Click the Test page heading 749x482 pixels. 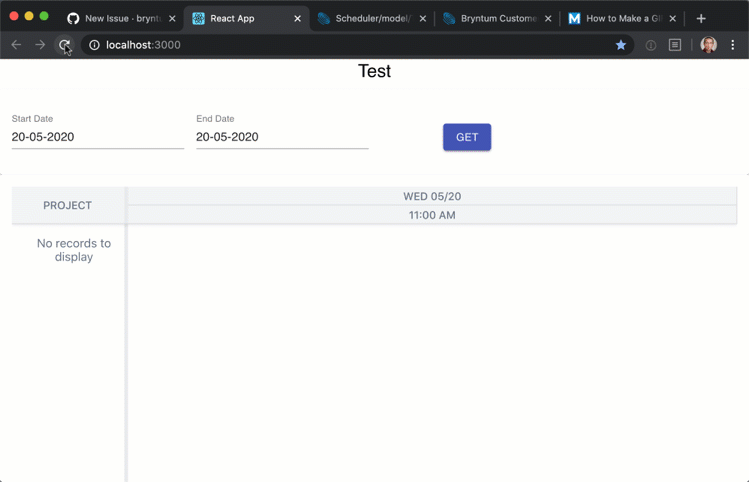pyautogui.click(x=374, y=71)
